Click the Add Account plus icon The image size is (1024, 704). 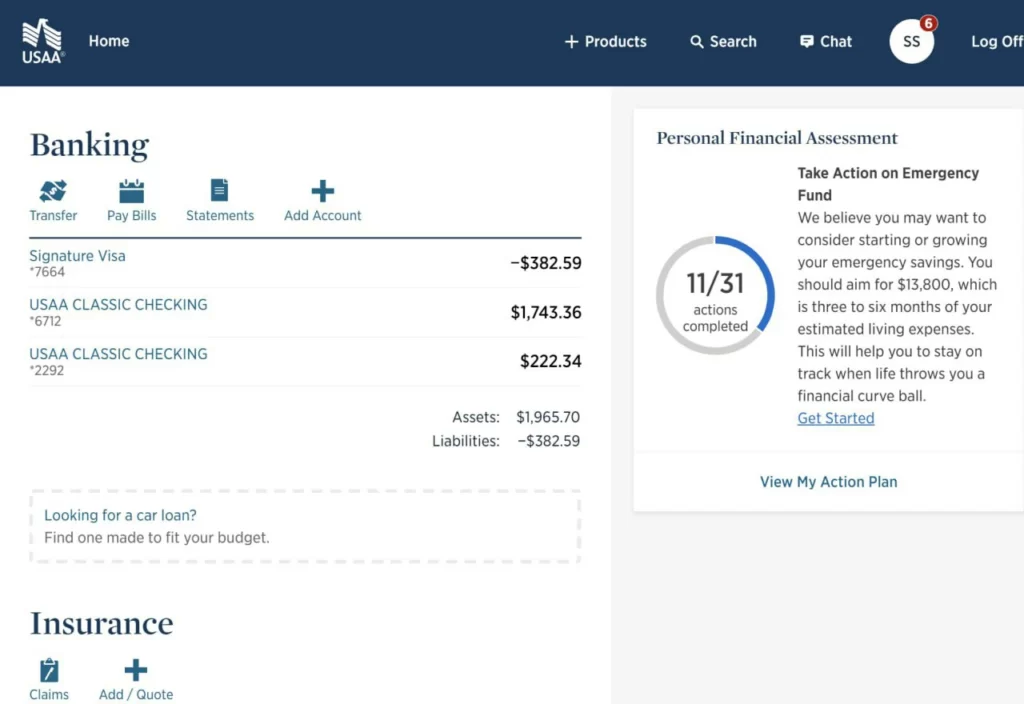point(323,191)
